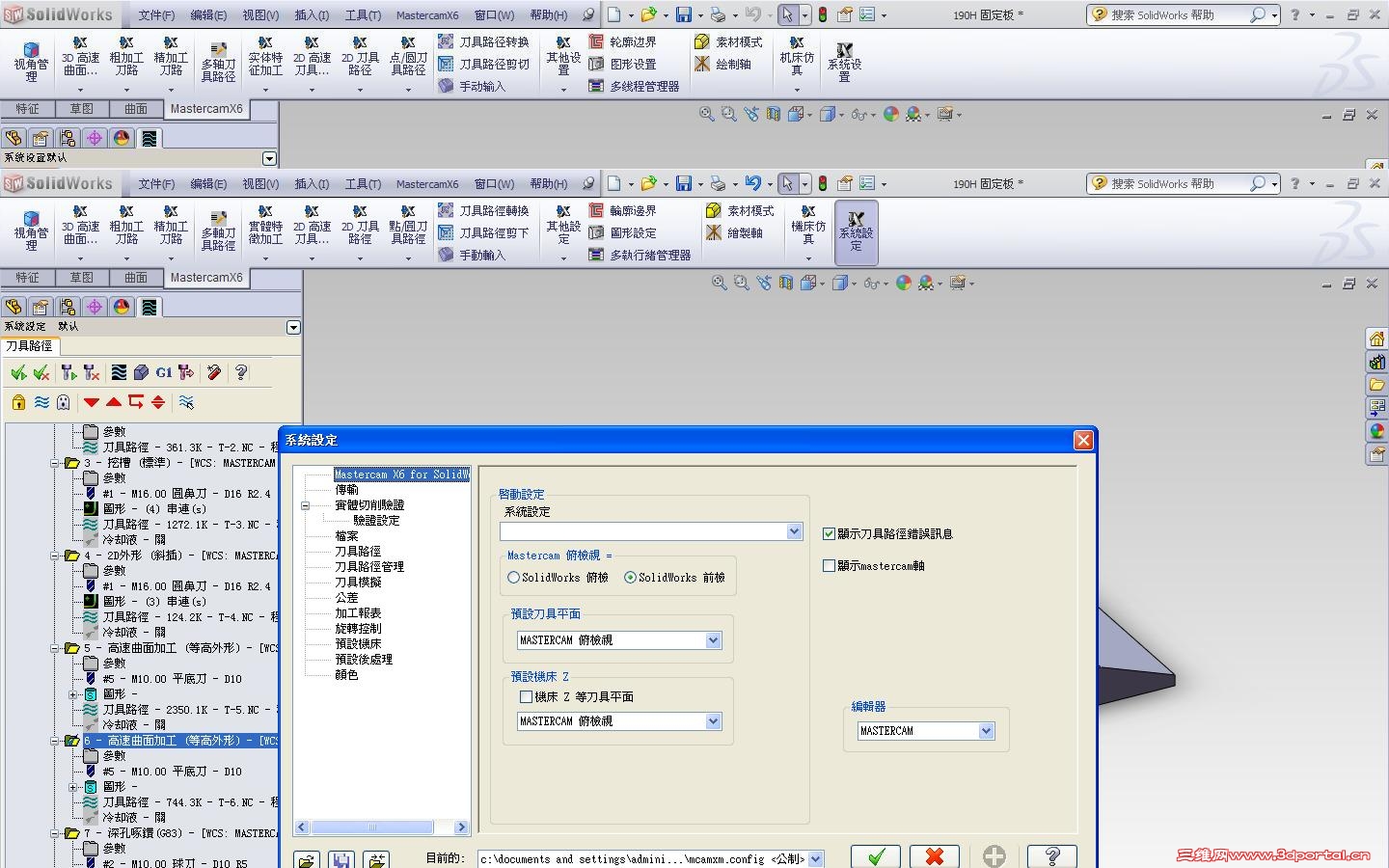Switch to 草图 tab in lower window
Image resolution: width=1389 pixels, height=868 pixels.
pos(82,278)
